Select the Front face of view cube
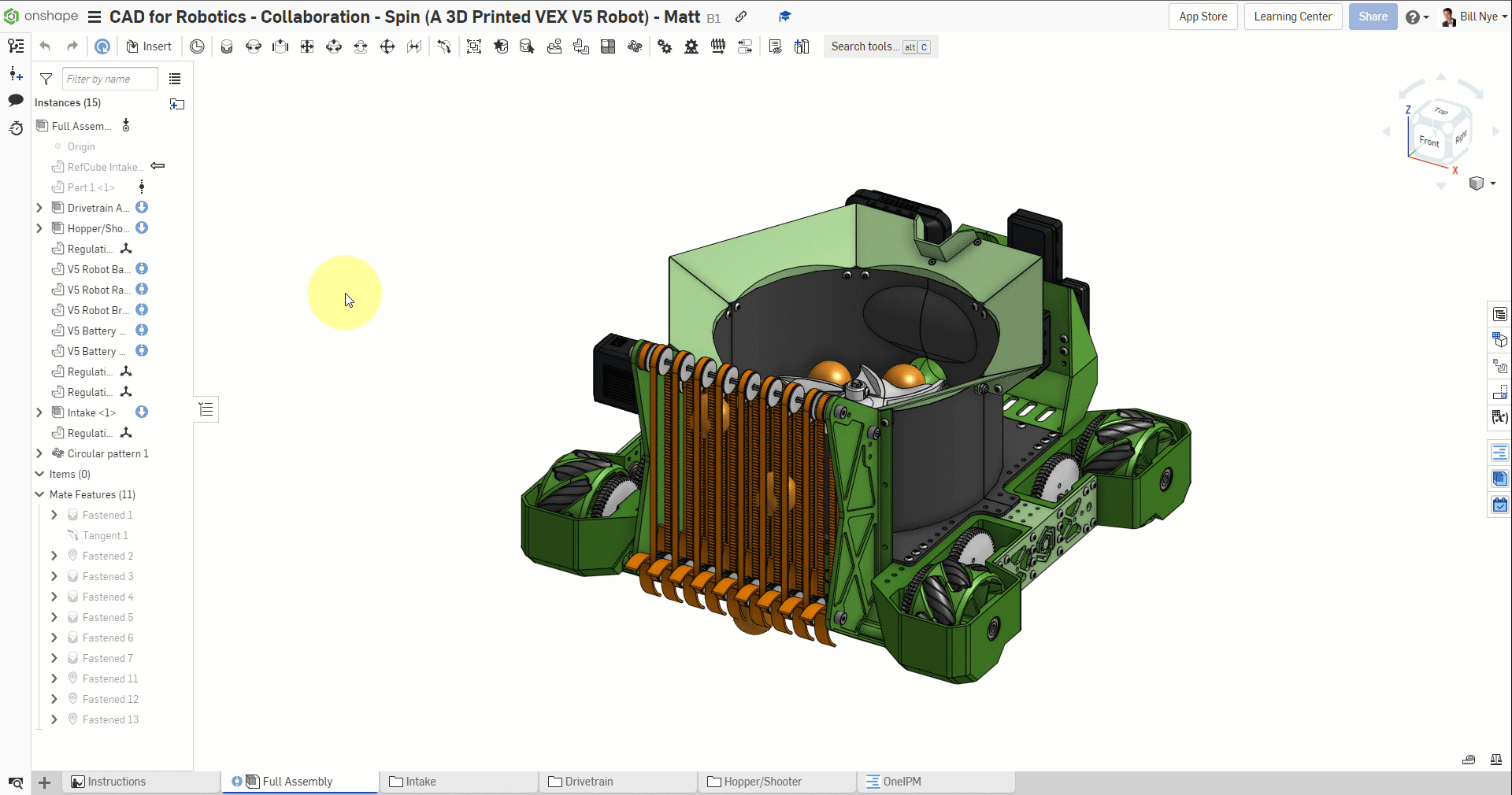Image resolution: width=1512 pixels, height=795 pixels. point(1429,142)
